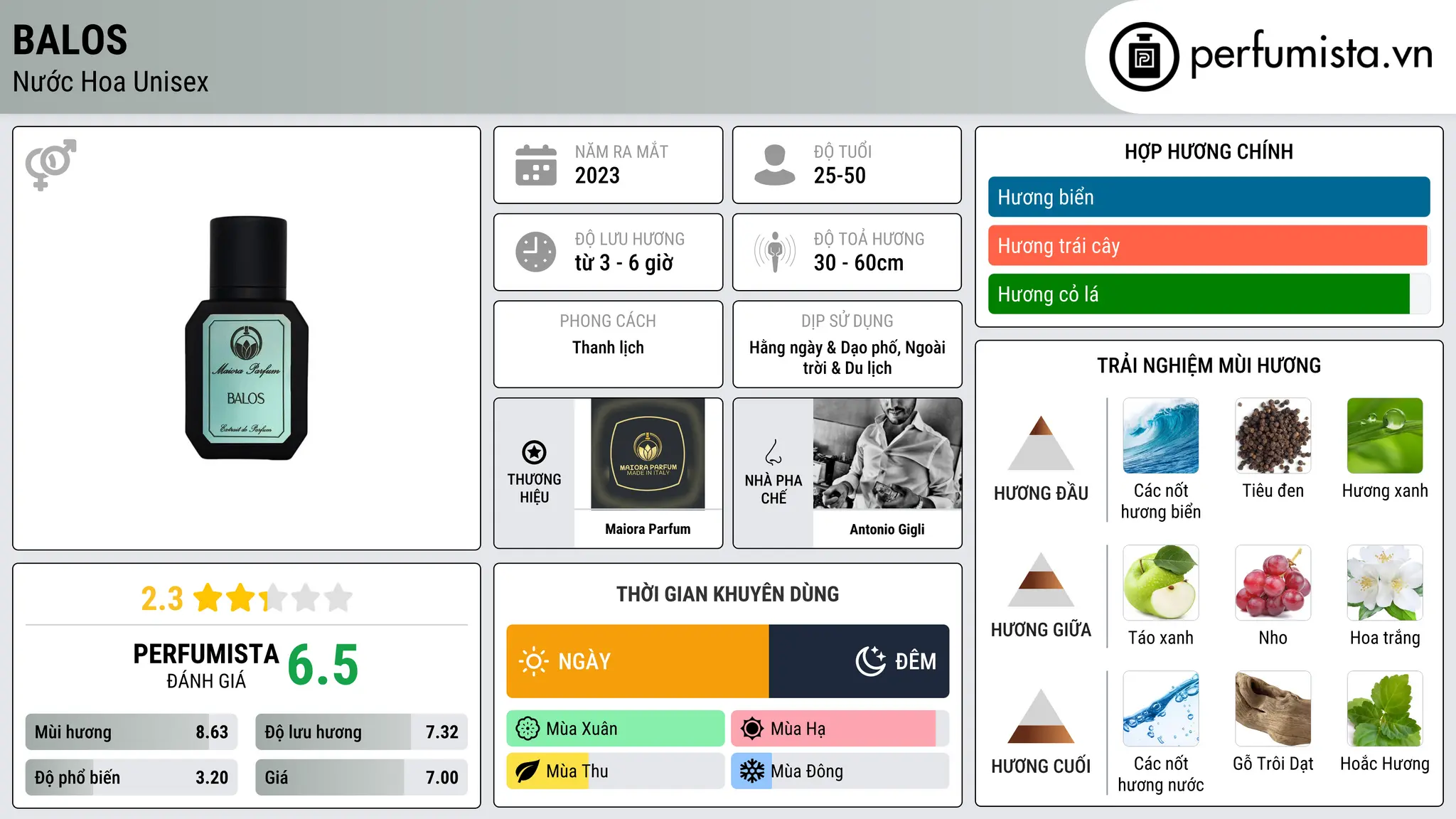Viewport: 1456px width, 819px height.
Task: Select the patchouli leaves note image
Action: click(1385, 709)
